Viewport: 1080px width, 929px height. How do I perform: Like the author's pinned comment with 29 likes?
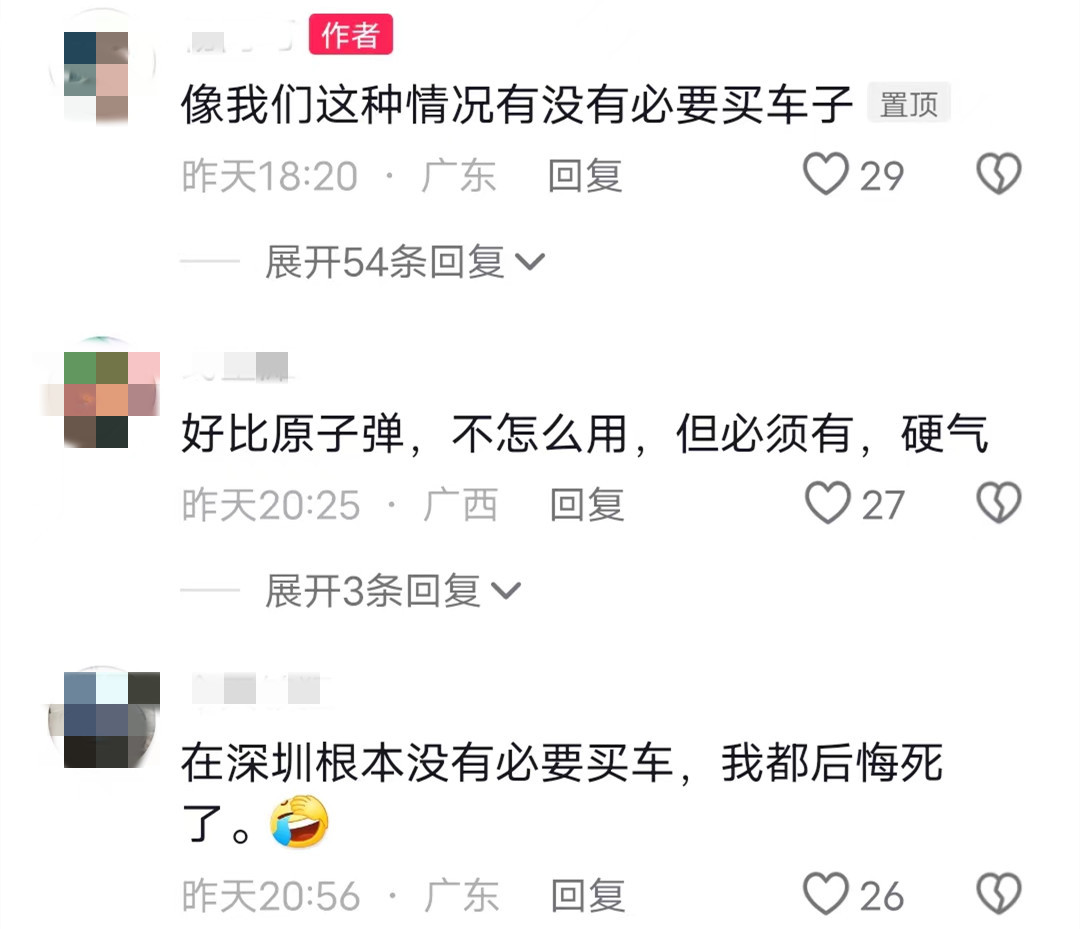825,174
